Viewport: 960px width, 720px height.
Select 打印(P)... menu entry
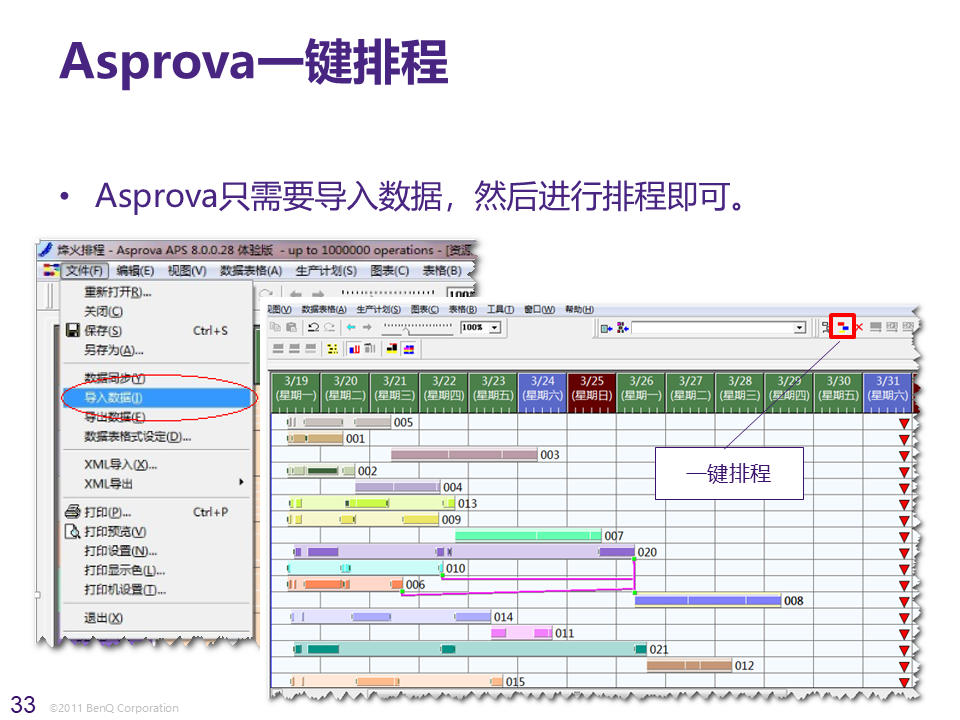point(108,512)
